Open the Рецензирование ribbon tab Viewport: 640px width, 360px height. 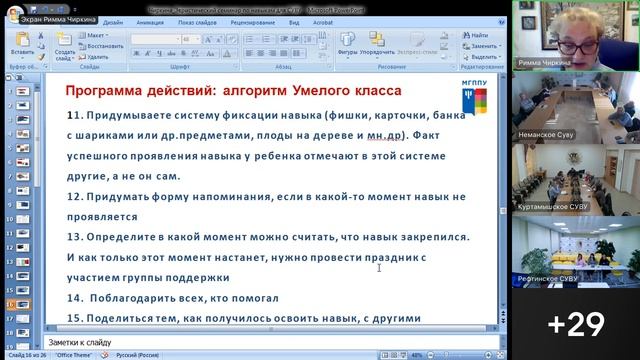253,23
